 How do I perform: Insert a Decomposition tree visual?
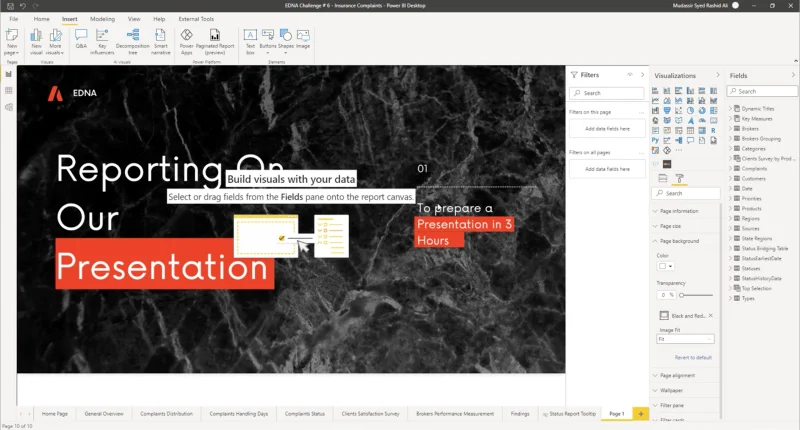(x=133, y=42)
